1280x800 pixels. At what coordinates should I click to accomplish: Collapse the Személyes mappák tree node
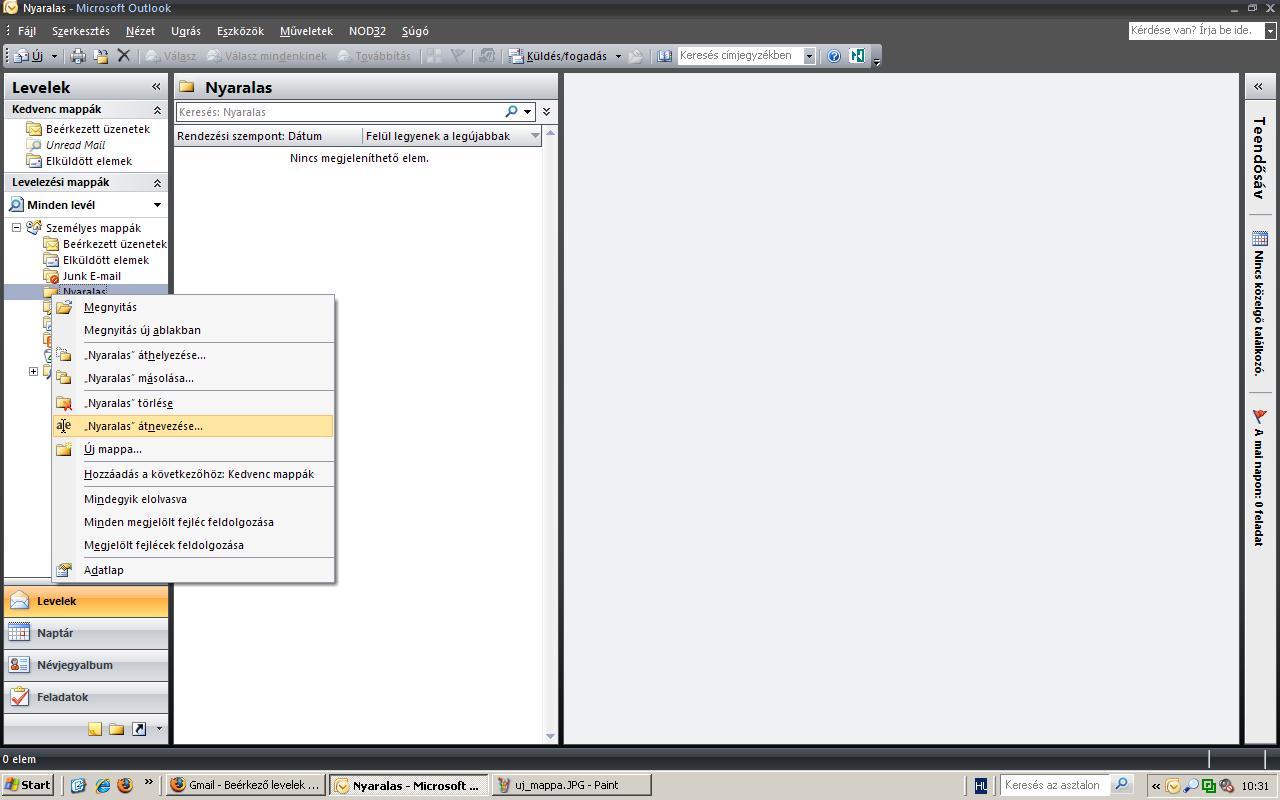point(17,228)
